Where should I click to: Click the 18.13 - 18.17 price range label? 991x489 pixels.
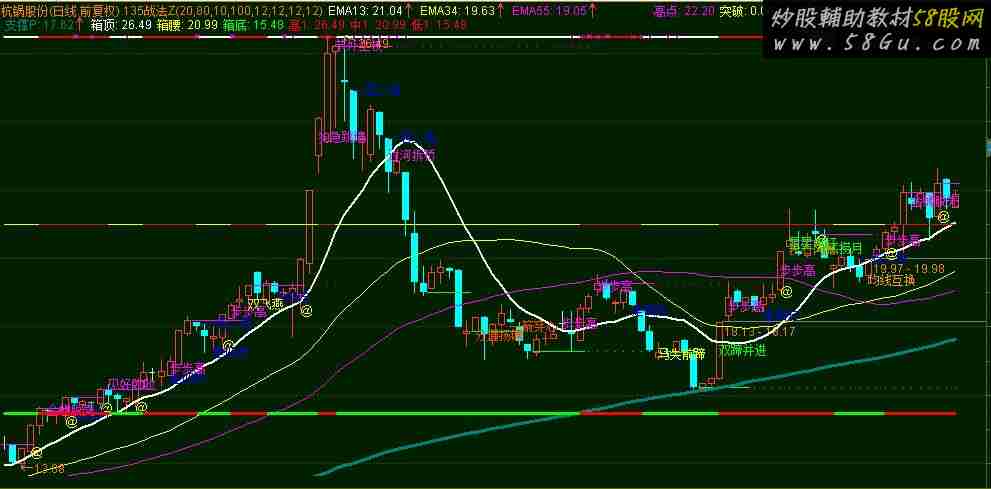click(x=759, y=331)
